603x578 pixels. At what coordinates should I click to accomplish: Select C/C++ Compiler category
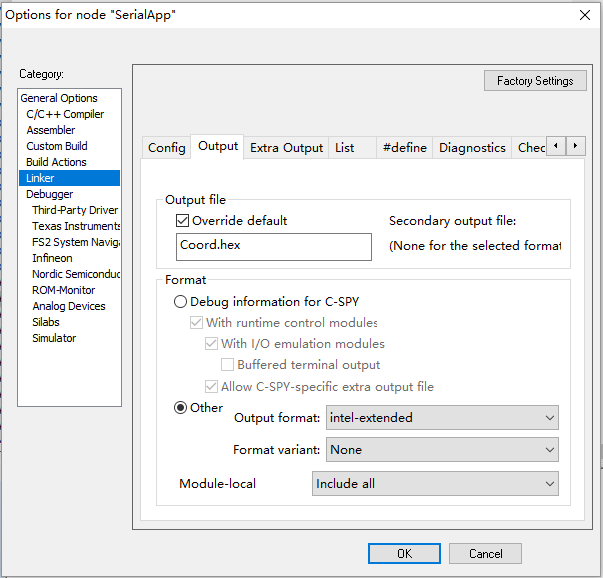click(x=65, y=114)
